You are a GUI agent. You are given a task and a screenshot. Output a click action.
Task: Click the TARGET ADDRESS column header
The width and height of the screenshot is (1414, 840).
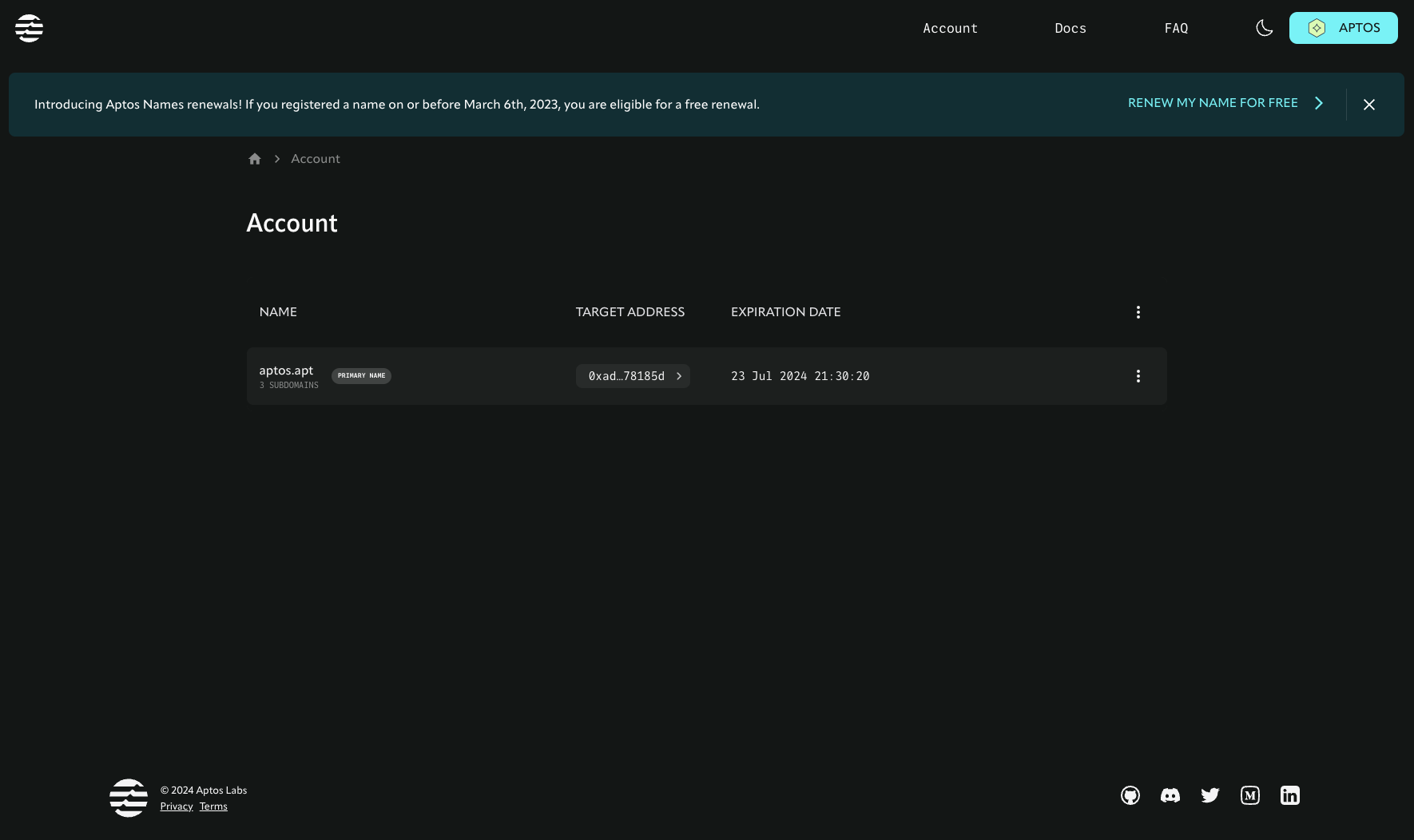pyautogui.click(x=630, y=312)
